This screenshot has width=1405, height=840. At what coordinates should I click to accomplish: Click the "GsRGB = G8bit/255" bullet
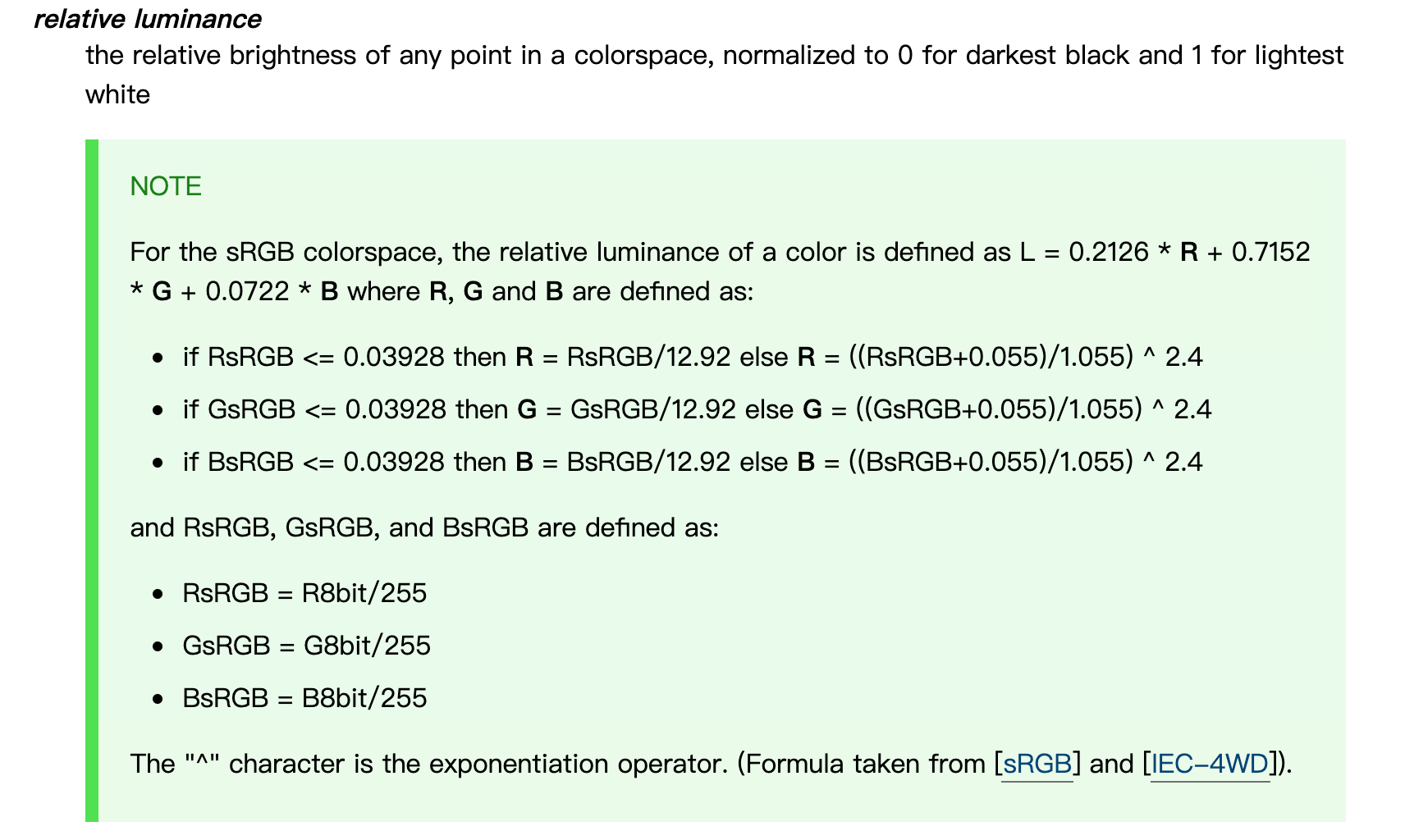point(306,646)
